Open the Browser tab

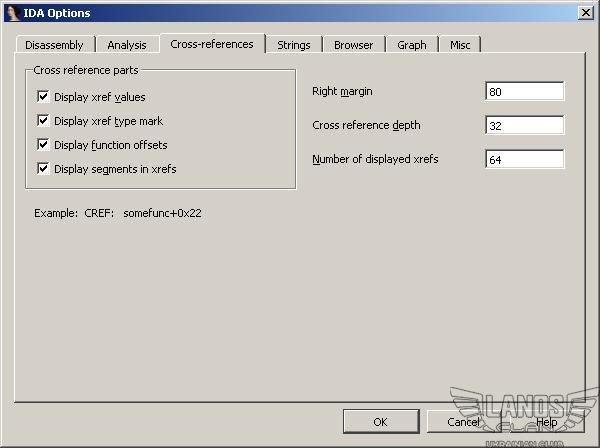(353, 45)
